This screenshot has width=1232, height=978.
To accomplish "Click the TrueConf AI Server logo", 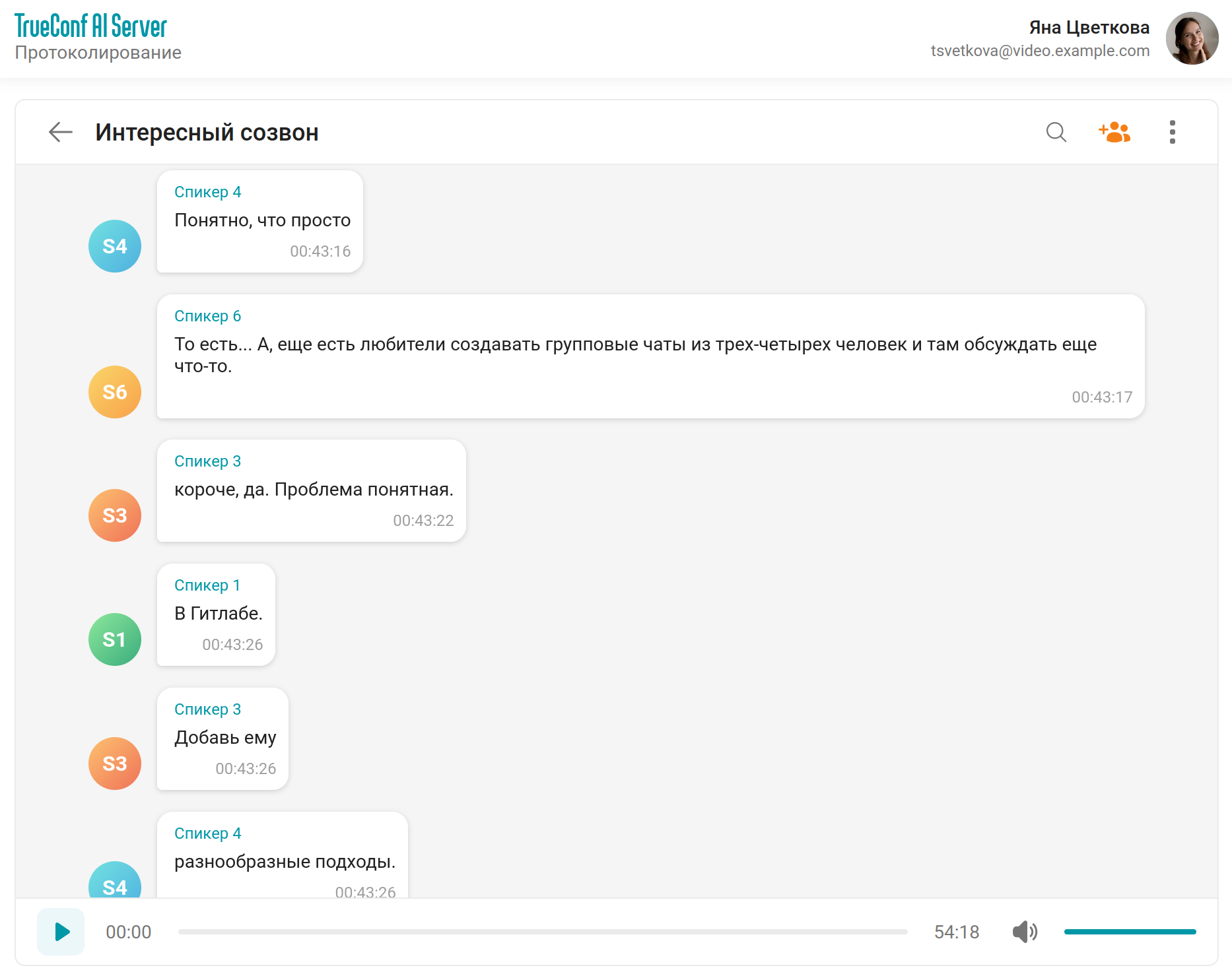I will 91,26.
